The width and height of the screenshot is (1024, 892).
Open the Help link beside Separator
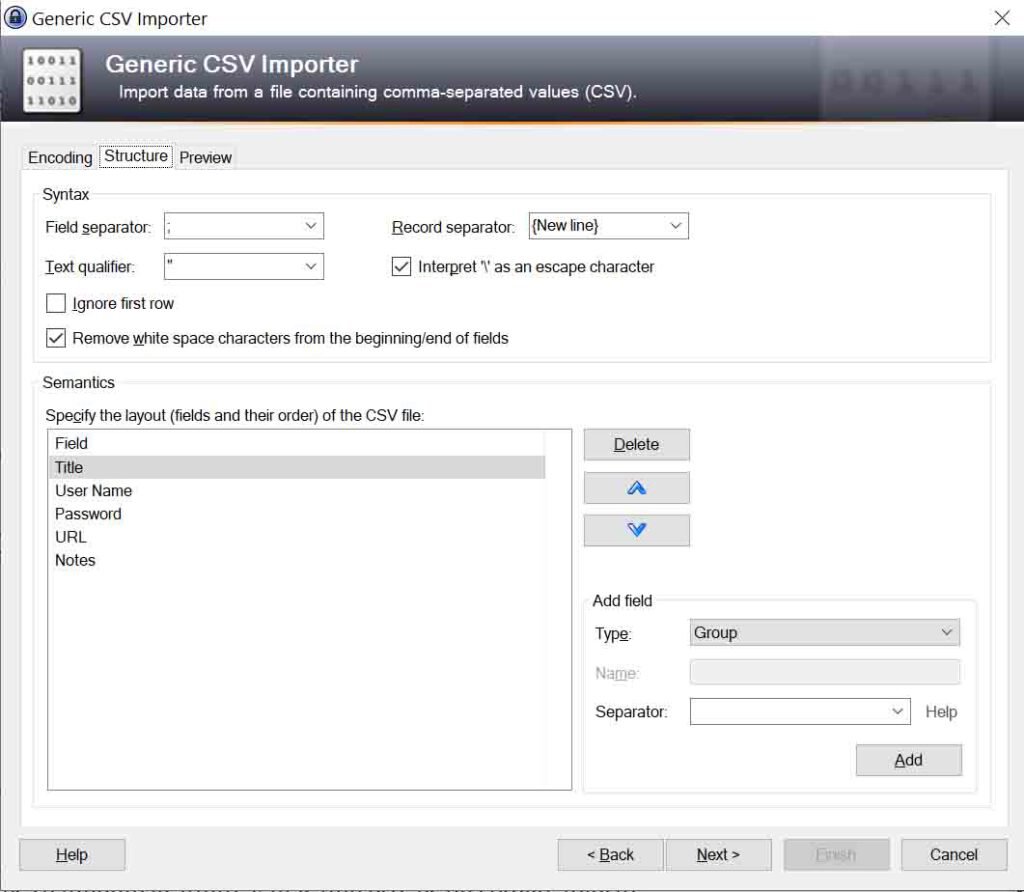point(941,712)
